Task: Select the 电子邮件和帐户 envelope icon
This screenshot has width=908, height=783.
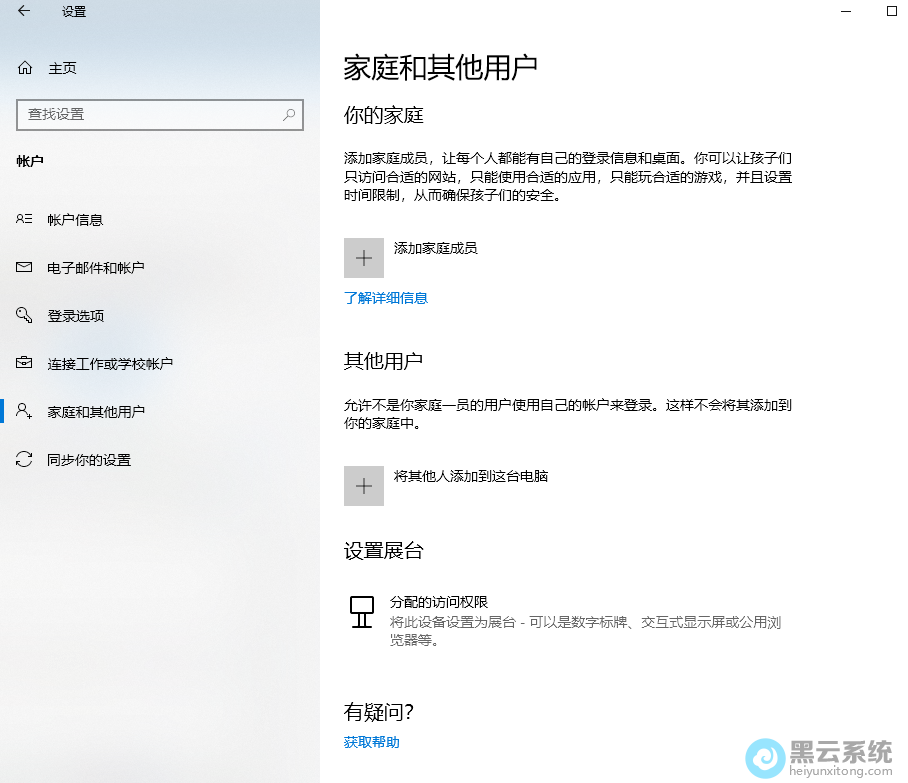Action: (x=25, y=268)
